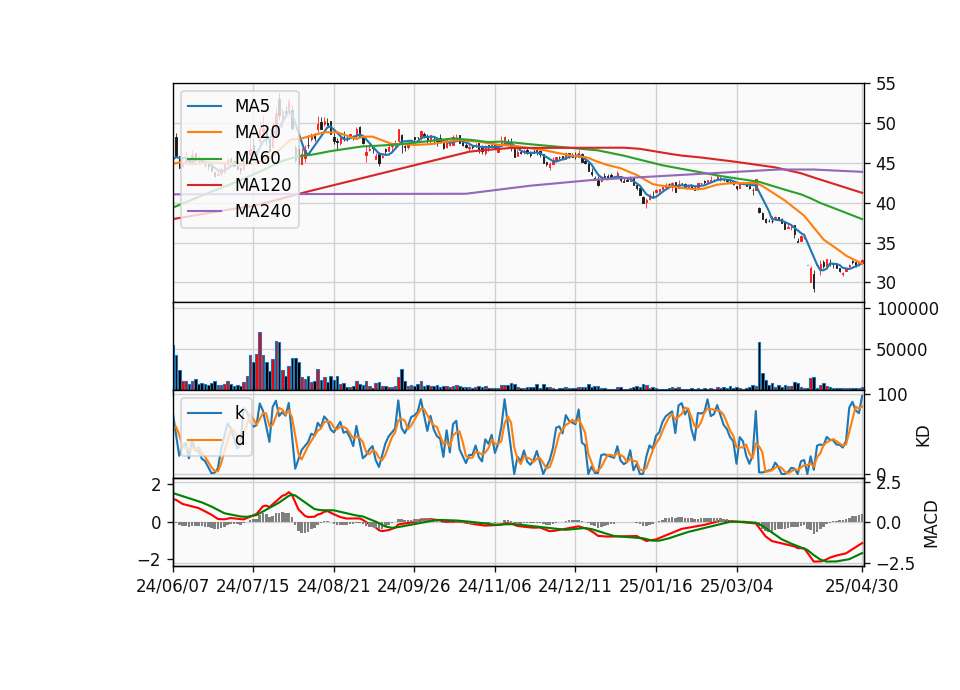Click the price axis value 45

pos(886,164)
